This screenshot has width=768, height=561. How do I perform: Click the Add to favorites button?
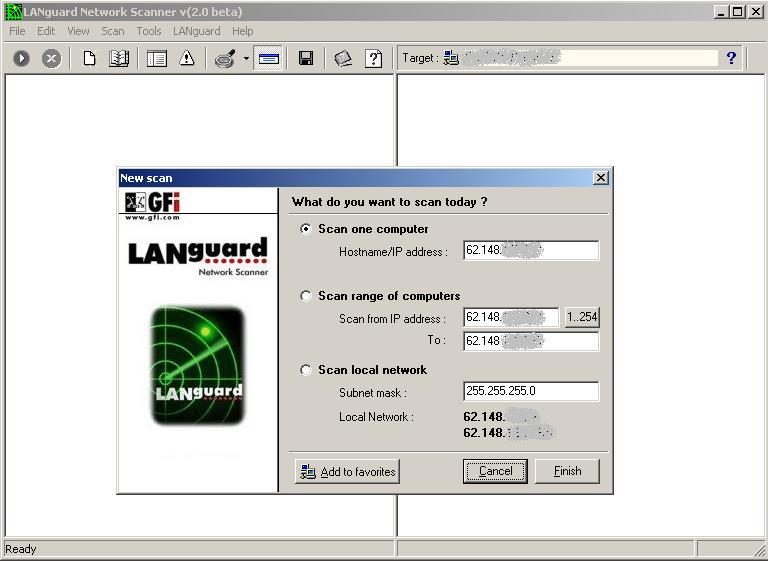[347, 471]
